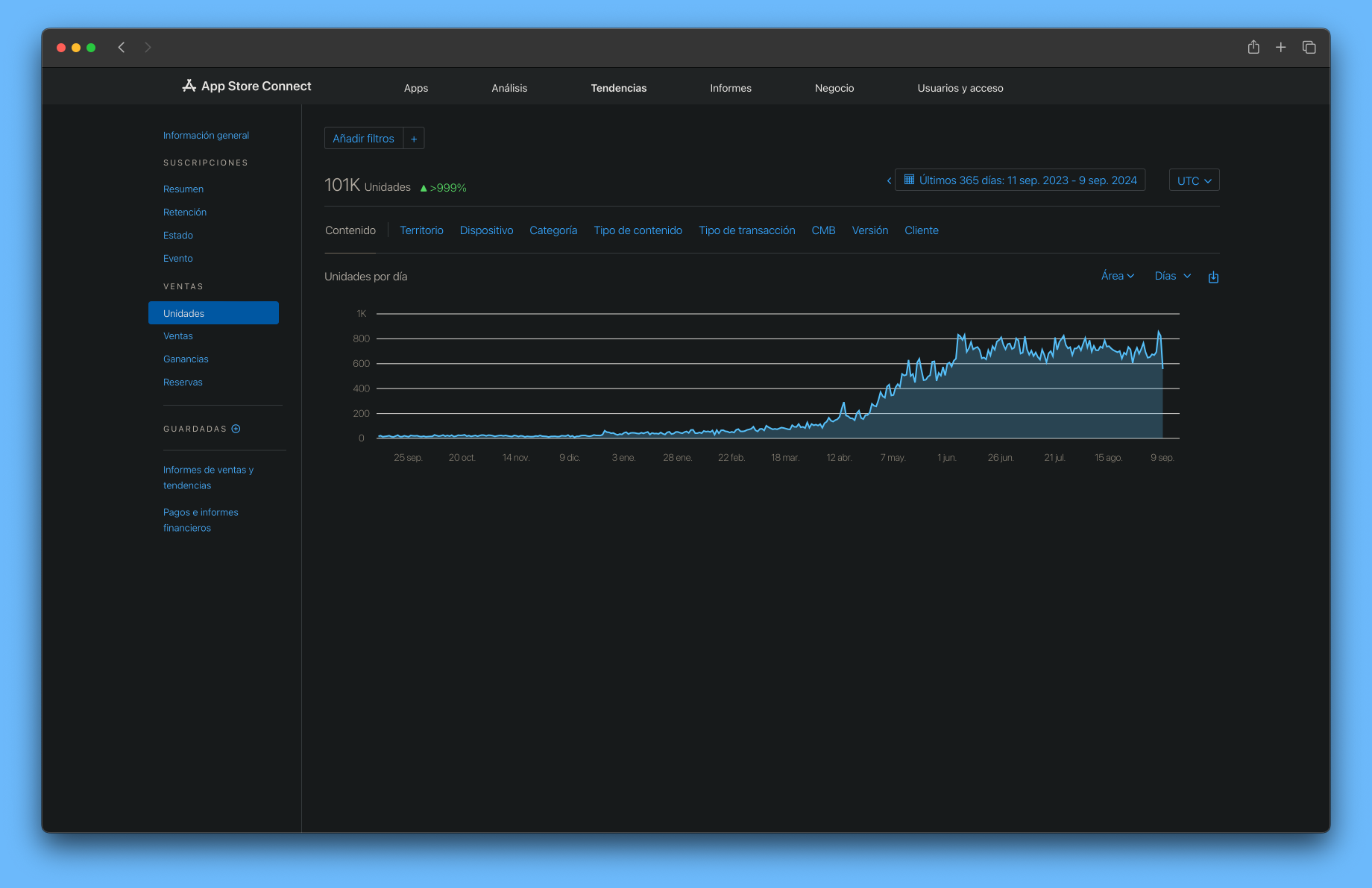Open a new tab with the + icon
This screenshot has height=888, width=1372.
click(x=1280, y=47)
